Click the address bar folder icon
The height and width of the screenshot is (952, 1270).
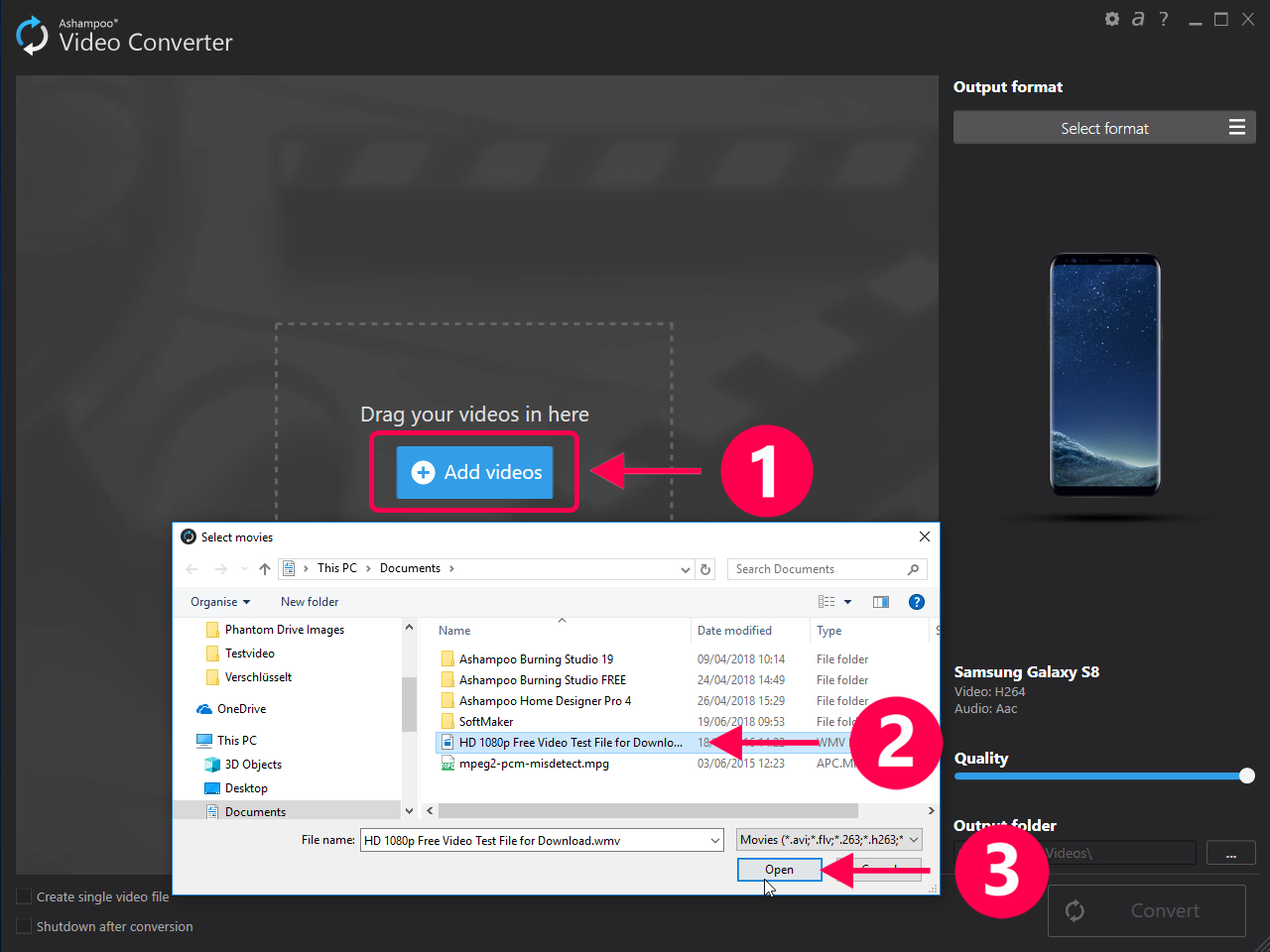click(x=289, y=568)
